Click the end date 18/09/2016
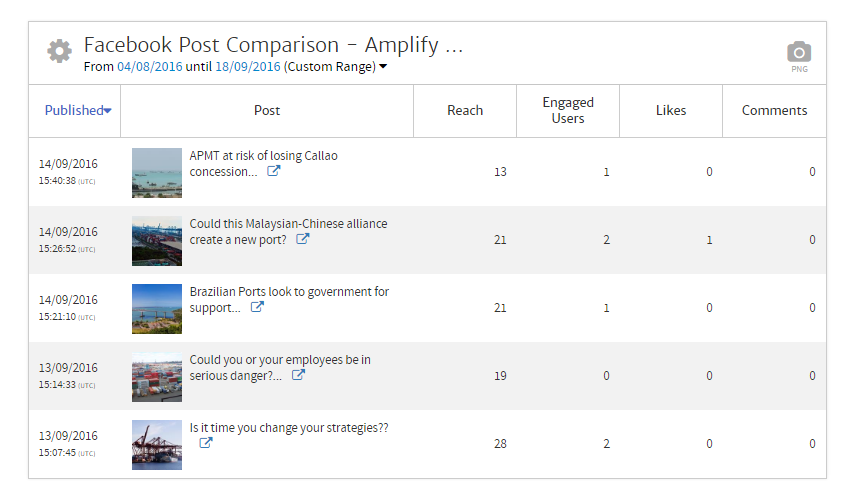 pos(247,67)
